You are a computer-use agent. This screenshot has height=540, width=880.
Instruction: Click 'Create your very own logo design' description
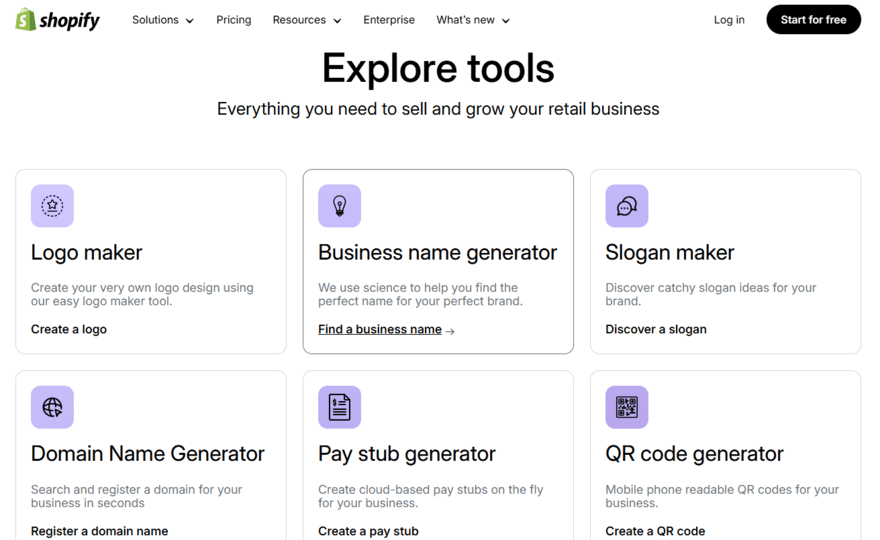click(x=142, y=294)
